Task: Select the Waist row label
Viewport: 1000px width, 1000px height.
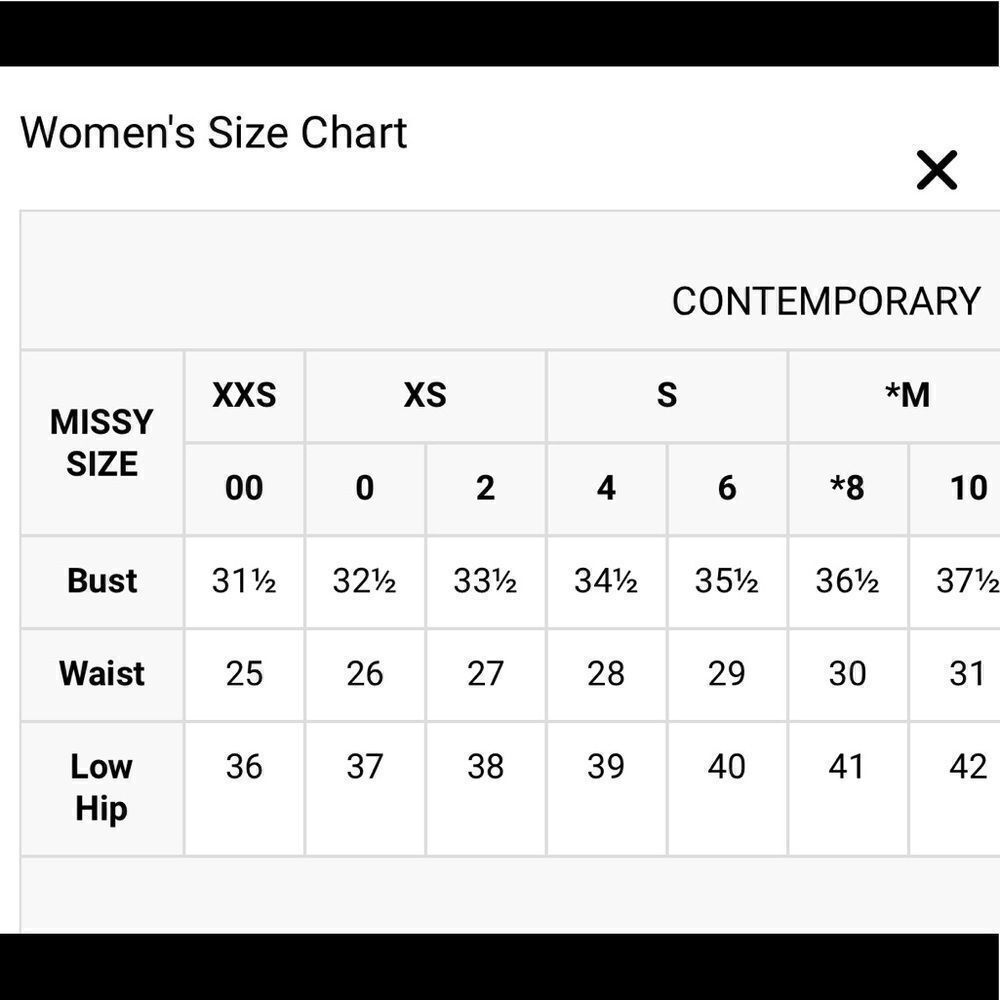Action: (102, 674)
